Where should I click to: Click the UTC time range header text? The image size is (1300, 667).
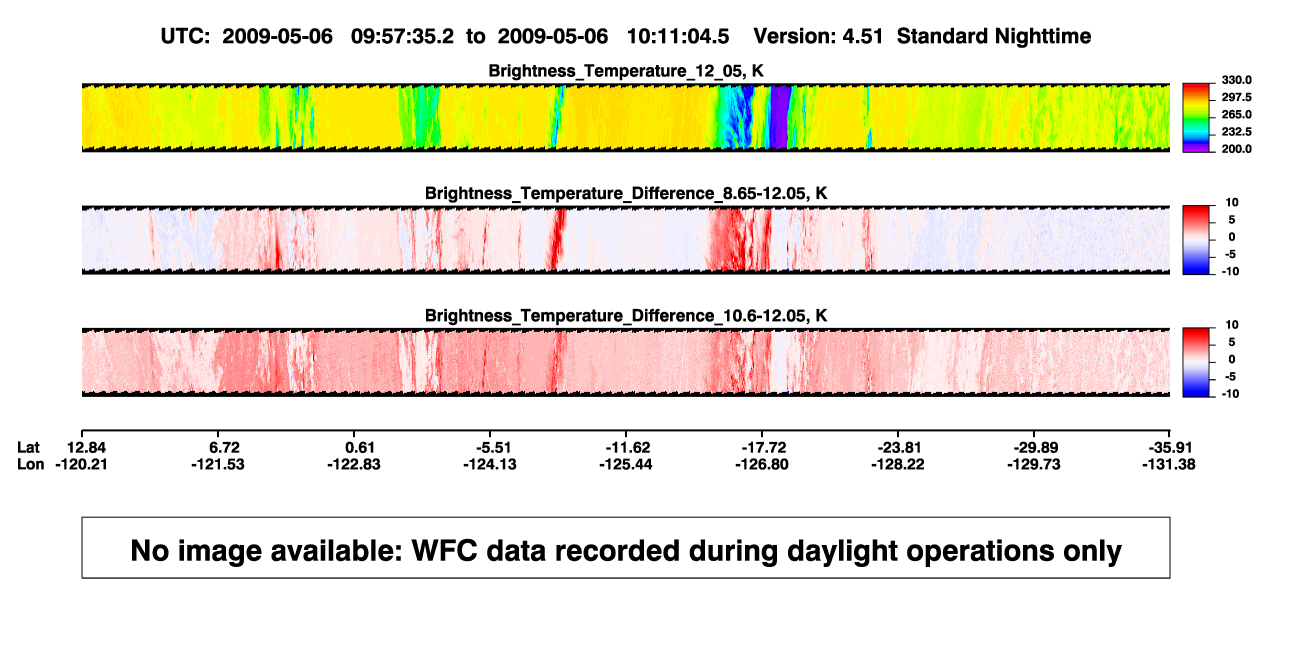[447, 36]
